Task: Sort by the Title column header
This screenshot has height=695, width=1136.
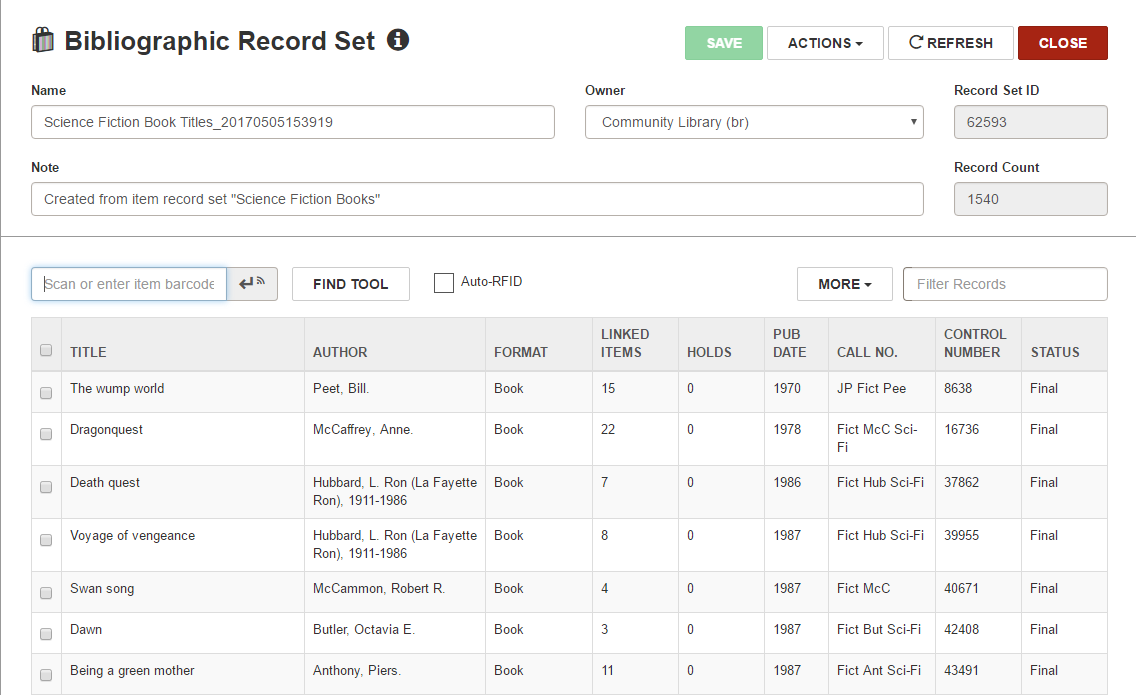Action: click(x=88, y=352)
